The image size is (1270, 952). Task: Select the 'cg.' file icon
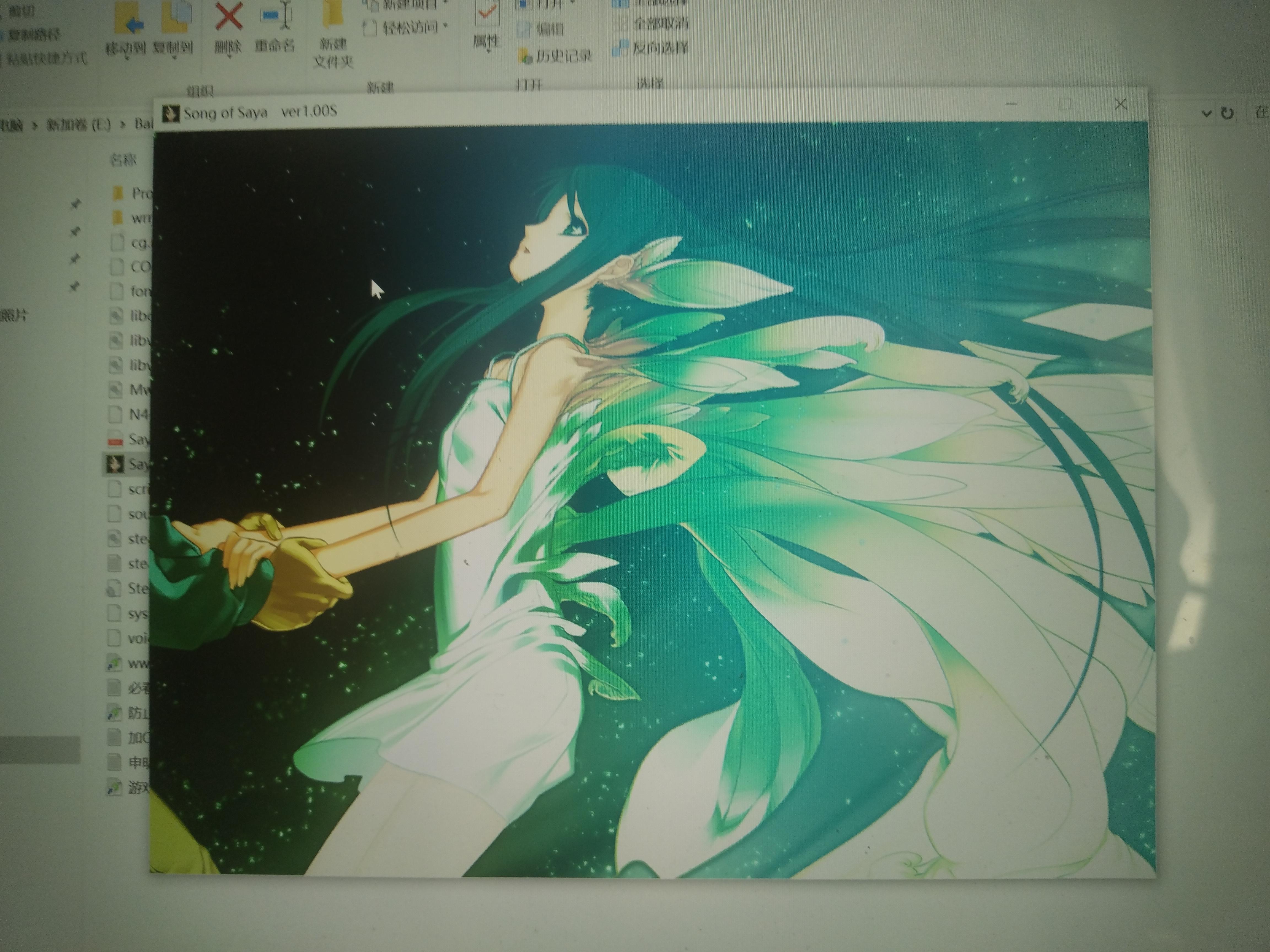click(x=117, y=242)
